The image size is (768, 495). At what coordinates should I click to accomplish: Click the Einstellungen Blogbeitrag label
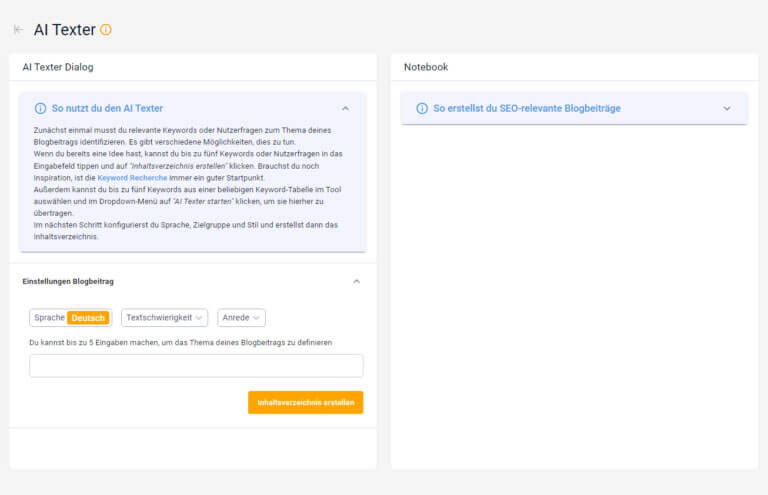[x=68, y=282]
